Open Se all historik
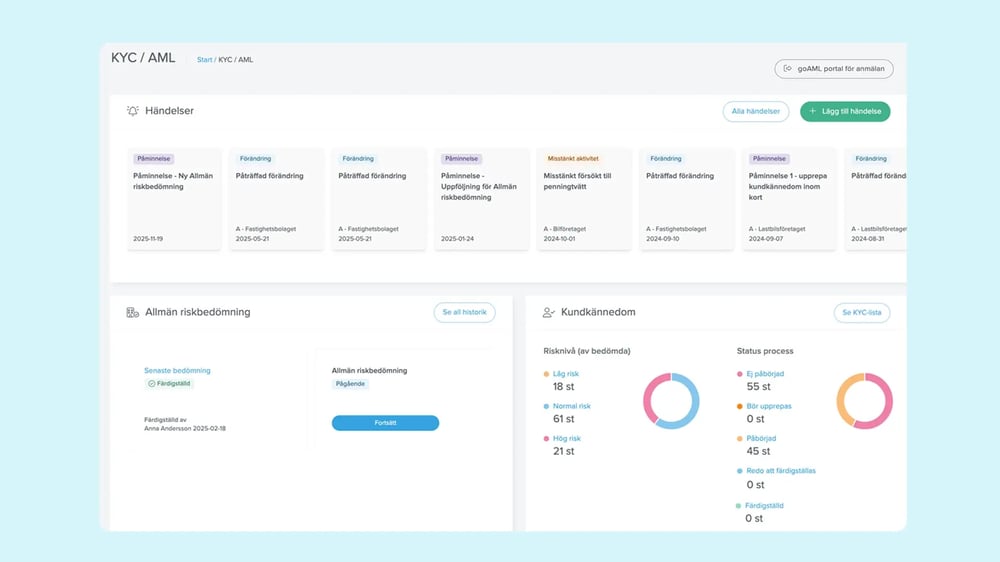Screen dimensions: 1000x562 point(464,312)
